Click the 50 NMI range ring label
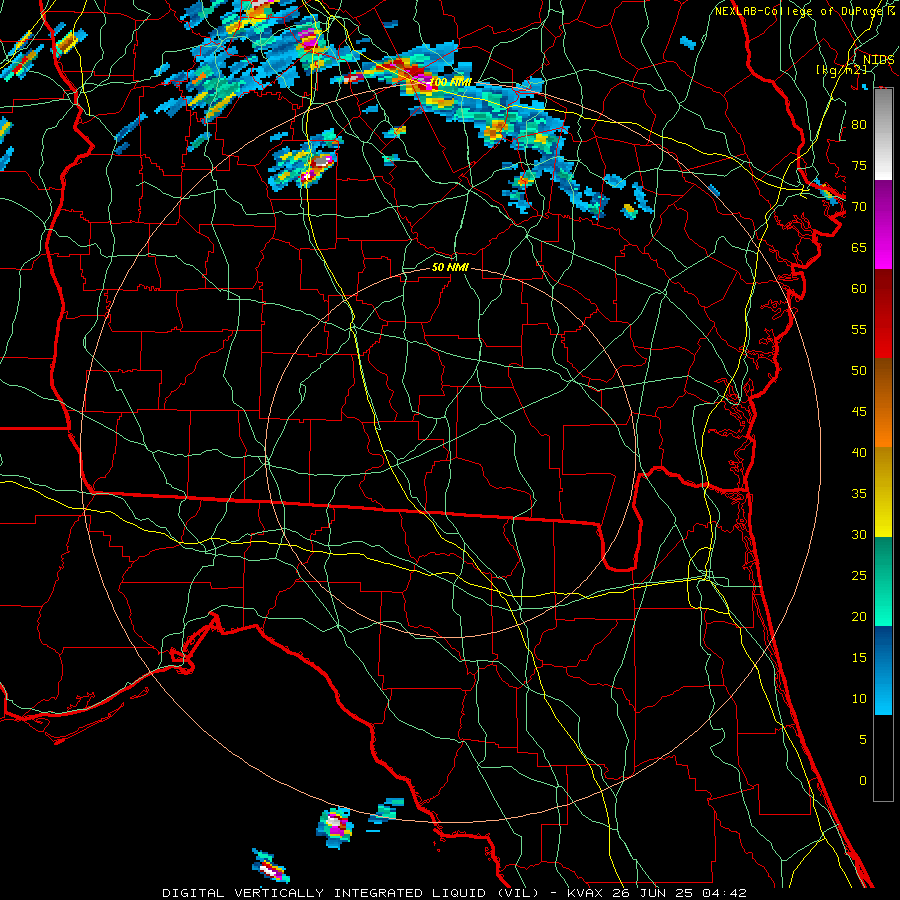Viewport: 900px width, 900px height. click(450, 267)
